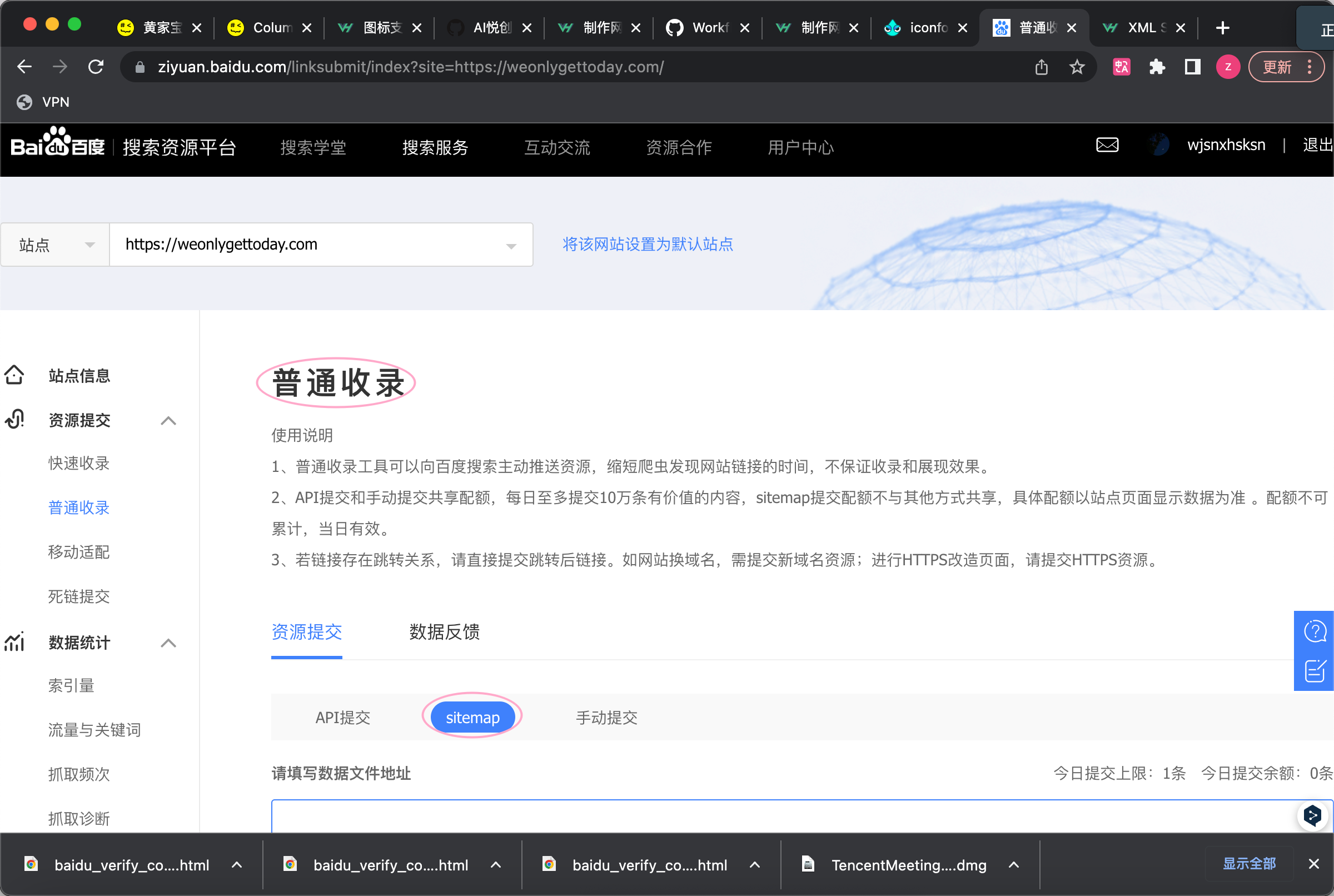The width and height of the screenshot is (1334, 896).
Task: Open the 用户中心 menu
Action: [800, 147]
